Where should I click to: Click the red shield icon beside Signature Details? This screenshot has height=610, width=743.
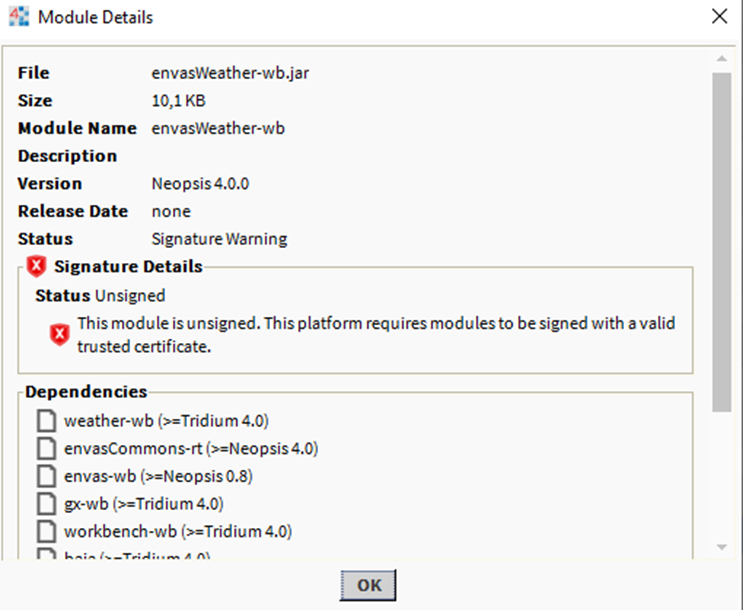click(36, 266)
